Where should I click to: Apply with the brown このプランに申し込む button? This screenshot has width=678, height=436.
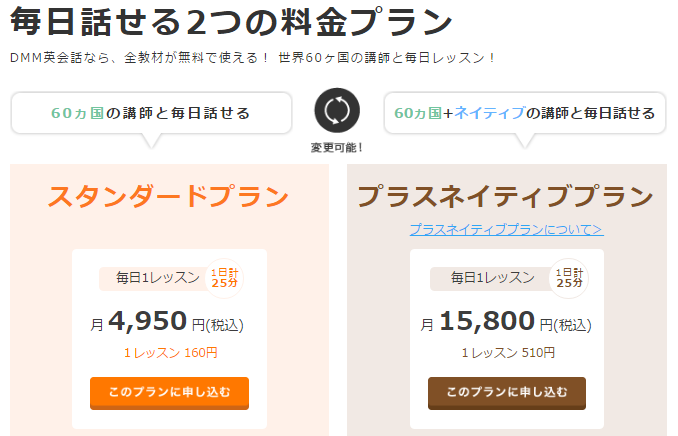point(507,392)
